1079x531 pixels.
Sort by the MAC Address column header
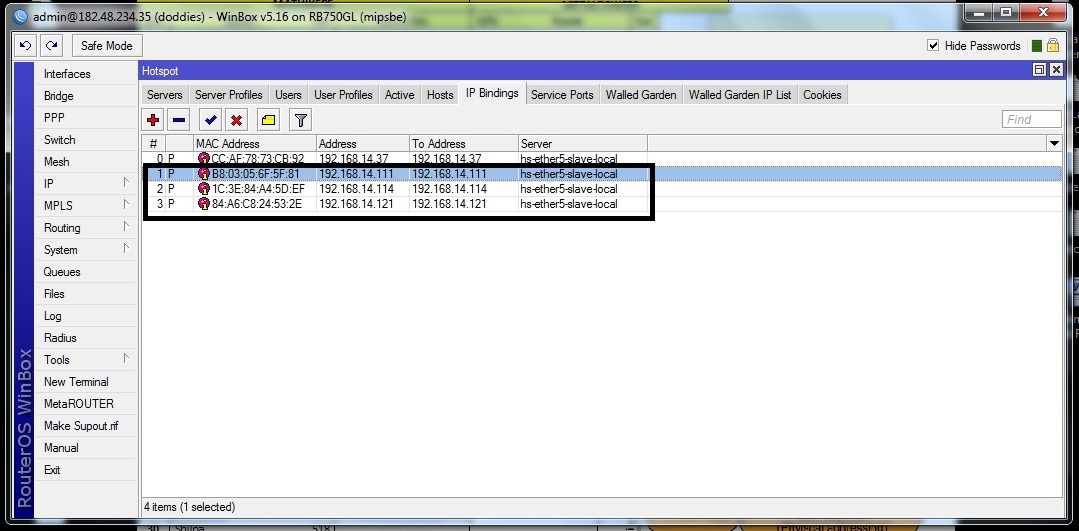pyautogui.click(x=255, y=144)
